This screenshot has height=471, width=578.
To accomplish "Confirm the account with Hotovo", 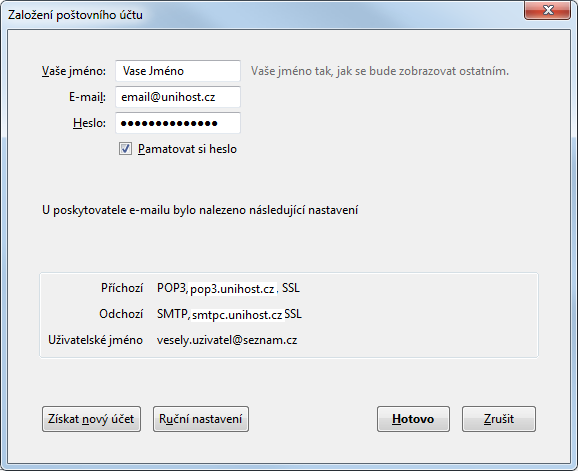I will pyautogui.click(x=413, y=419).
